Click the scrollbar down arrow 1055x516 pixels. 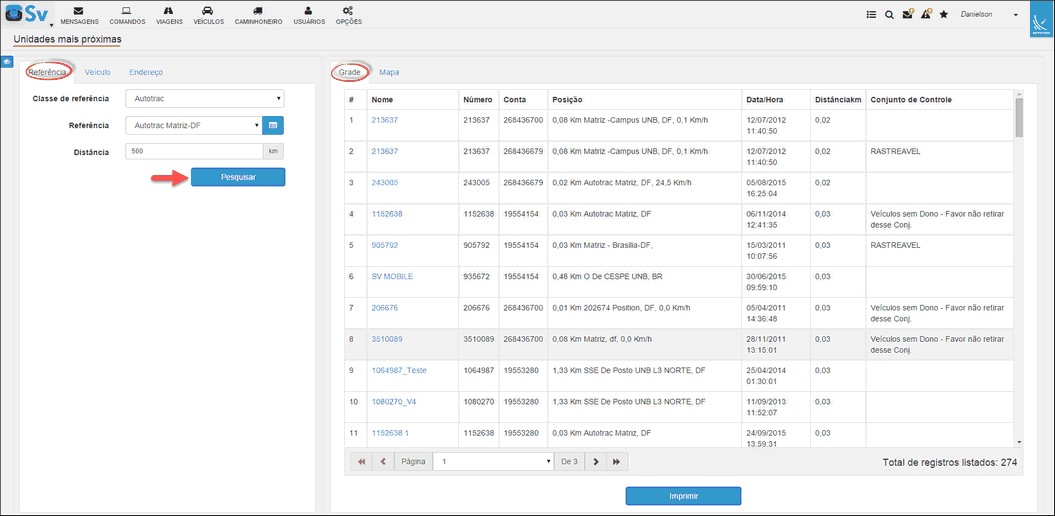tap(1019, 442)
